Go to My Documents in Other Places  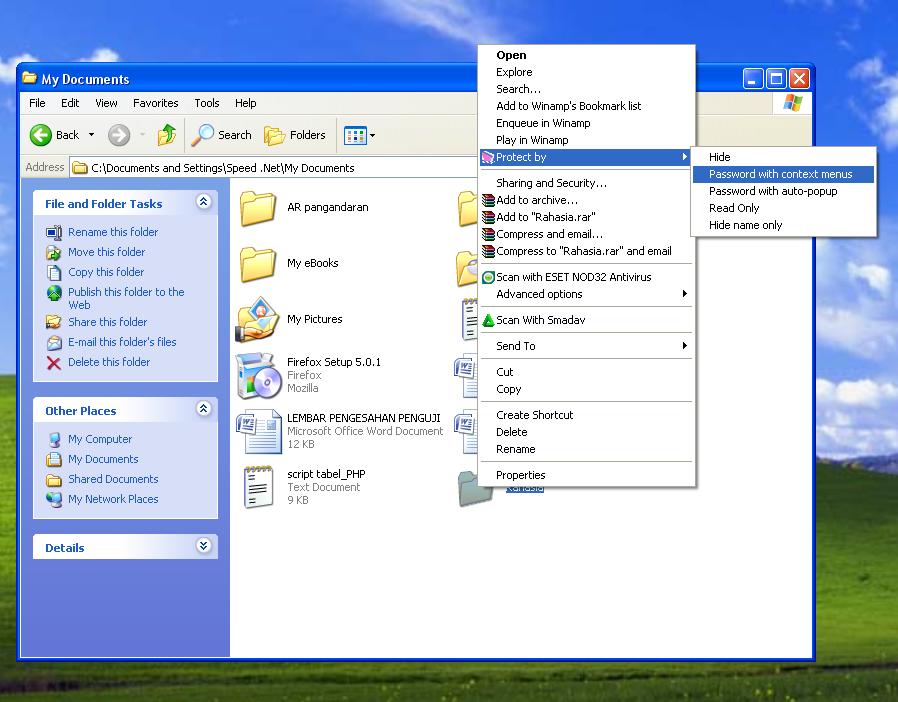[103, 459]
